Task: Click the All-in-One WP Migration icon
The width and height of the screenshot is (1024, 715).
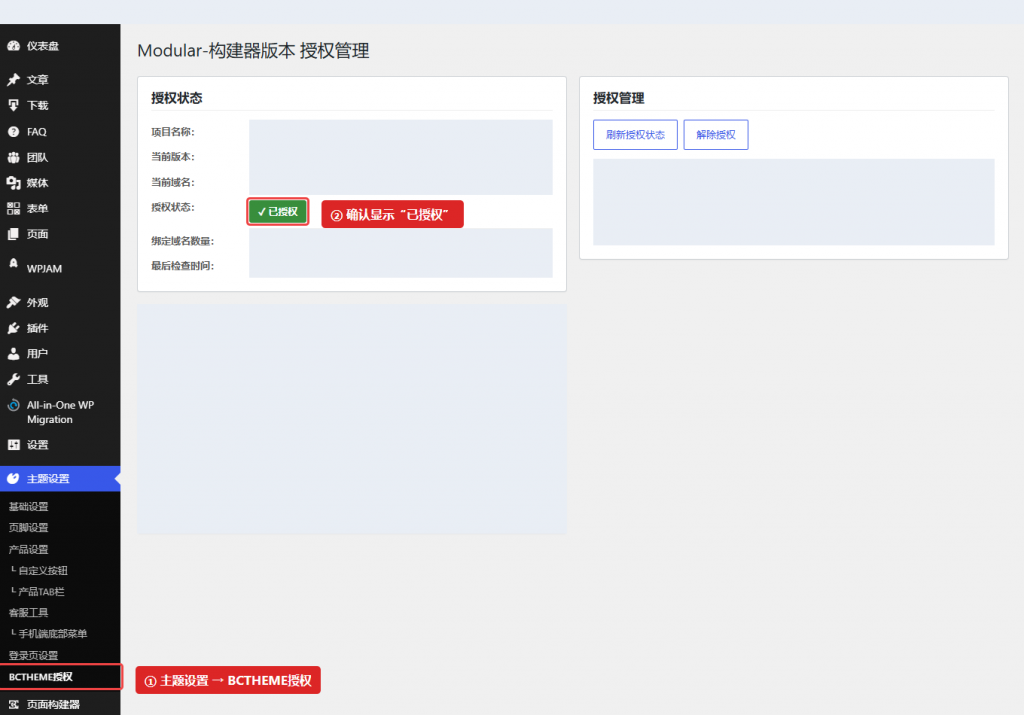Action: [13, 405]
